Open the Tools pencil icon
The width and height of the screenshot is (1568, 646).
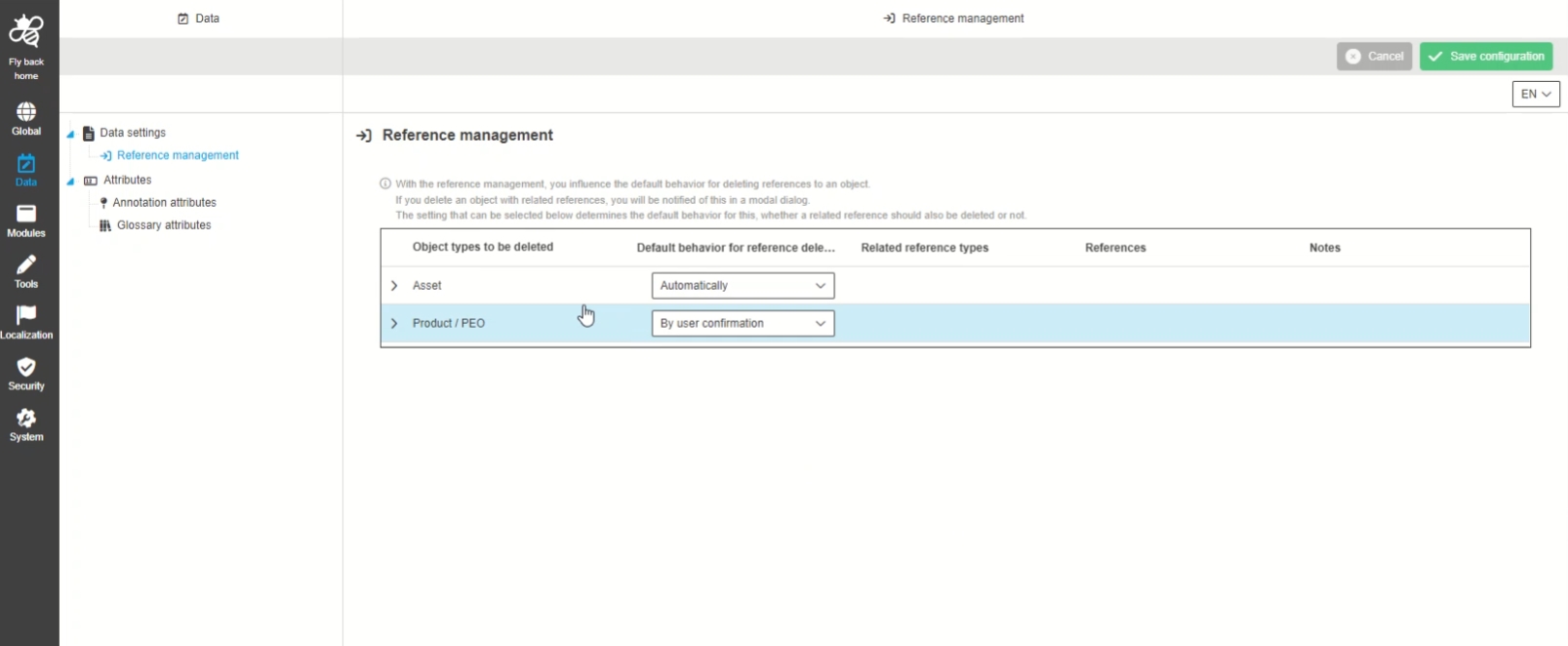26,265
